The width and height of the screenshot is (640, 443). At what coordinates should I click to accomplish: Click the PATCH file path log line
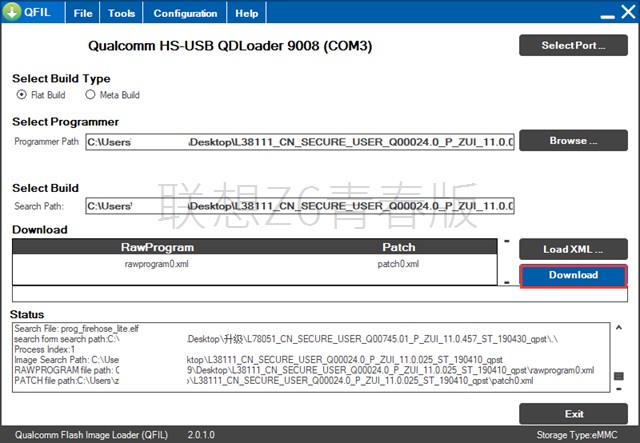coord(273,381)
